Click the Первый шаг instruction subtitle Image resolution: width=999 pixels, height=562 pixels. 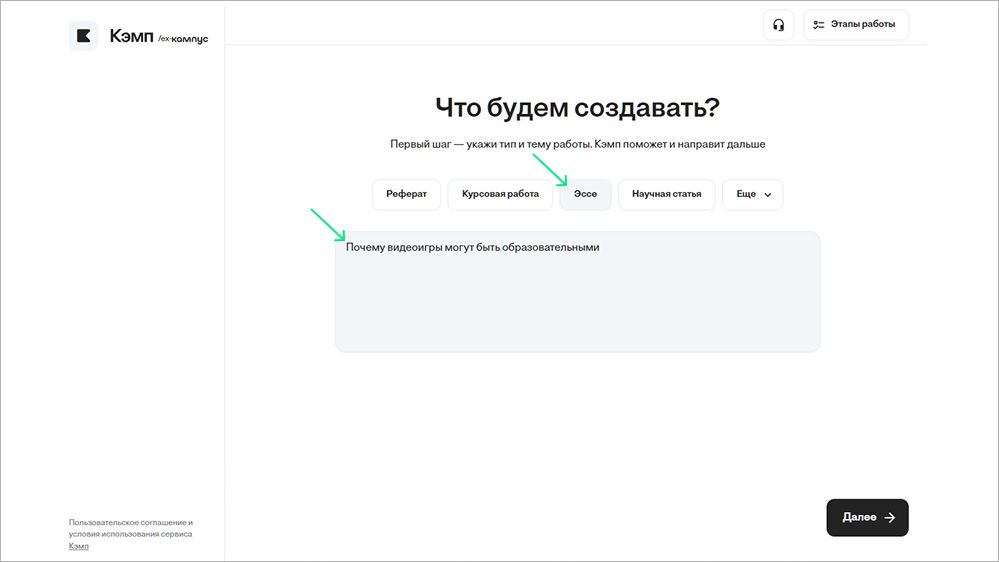click(577, 144)
